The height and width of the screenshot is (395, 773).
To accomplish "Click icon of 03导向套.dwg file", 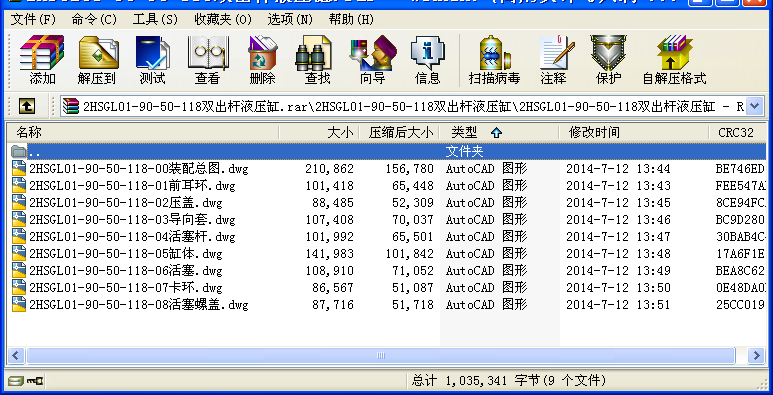I will [x=19, y=219].
